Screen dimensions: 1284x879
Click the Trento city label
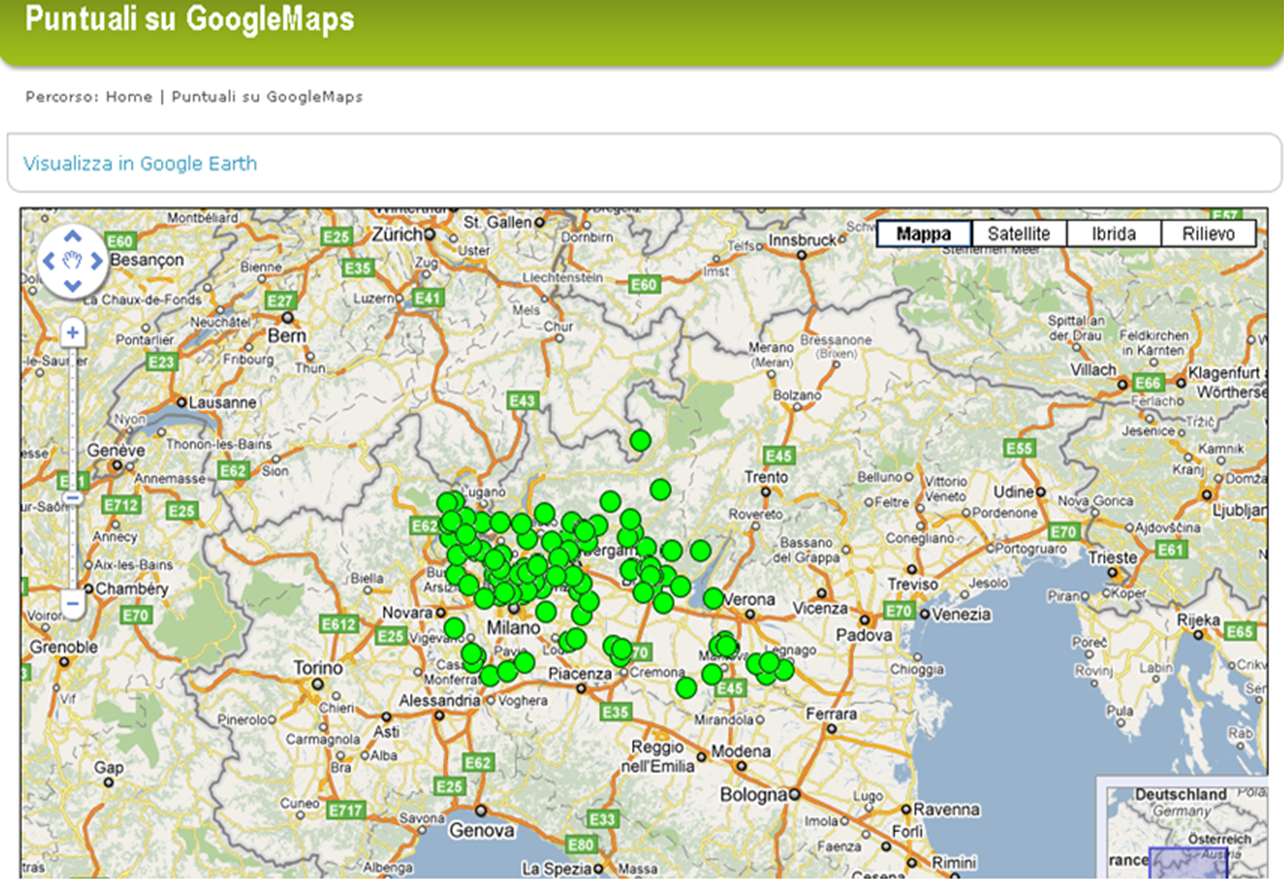tap(766, 477)
